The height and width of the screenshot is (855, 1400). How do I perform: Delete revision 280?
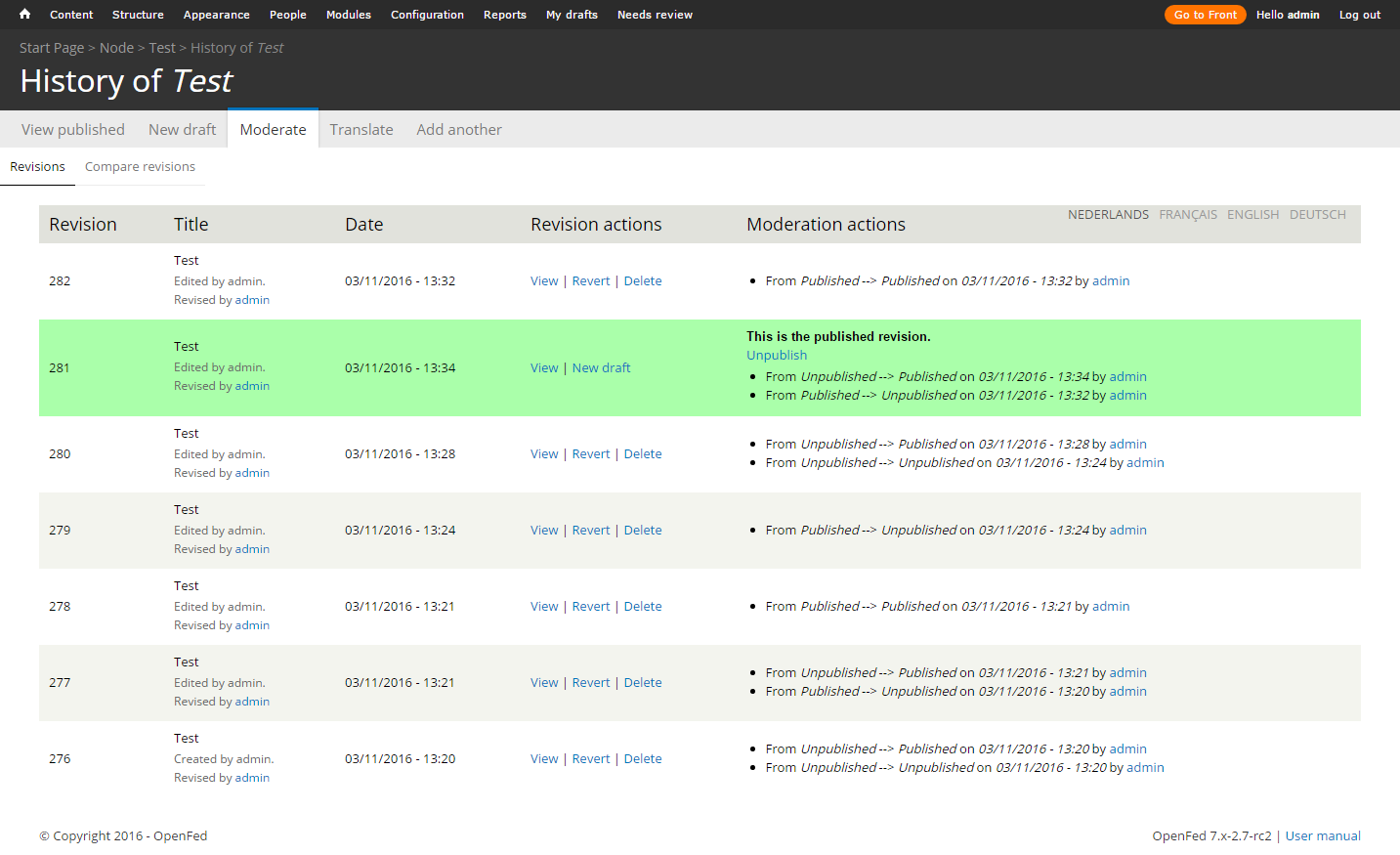[643, 454]
